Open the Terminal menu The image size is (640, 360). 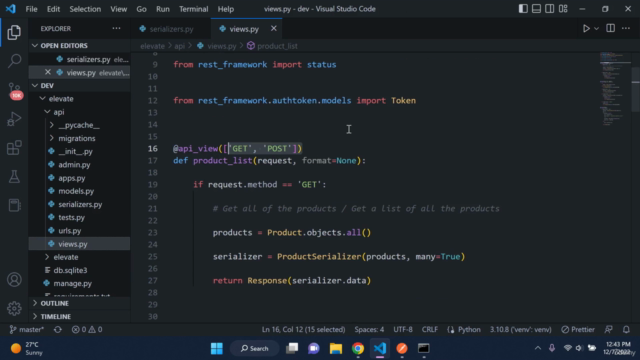193,9
